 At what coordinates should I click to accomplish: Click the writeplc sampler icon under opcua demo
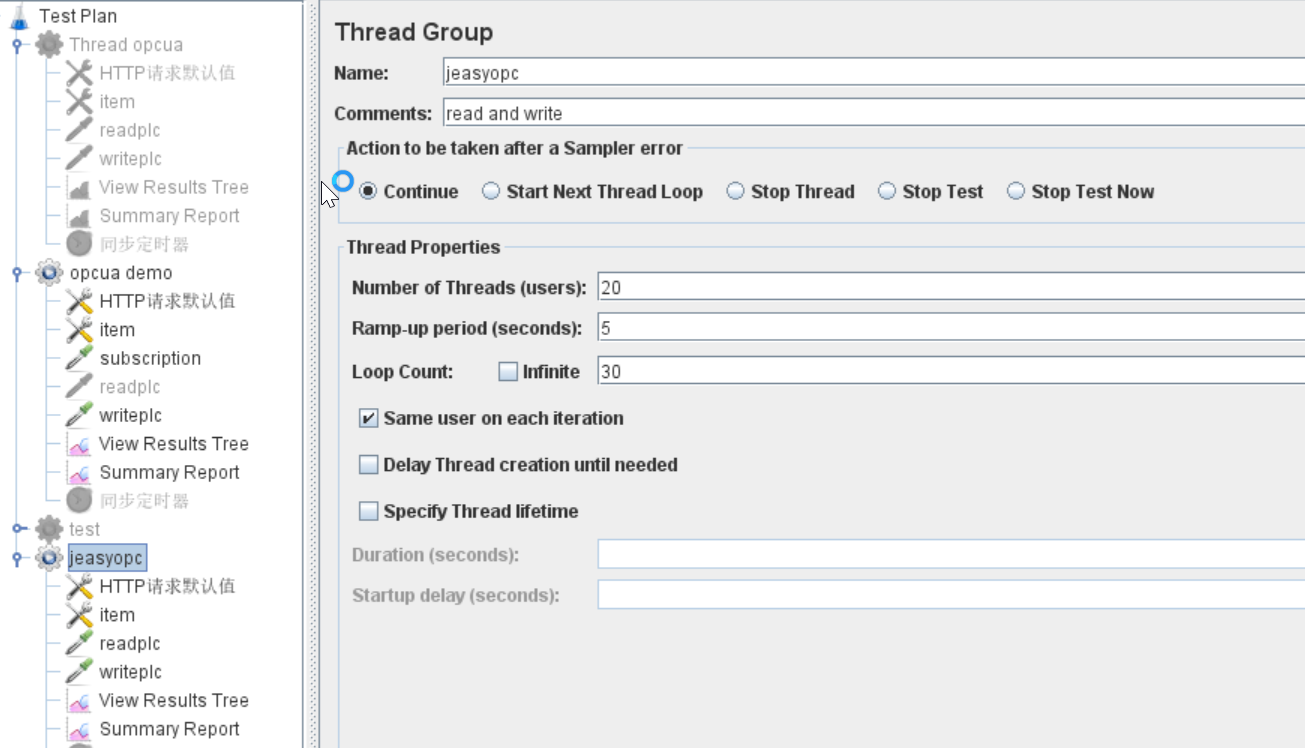pos(81,415)
